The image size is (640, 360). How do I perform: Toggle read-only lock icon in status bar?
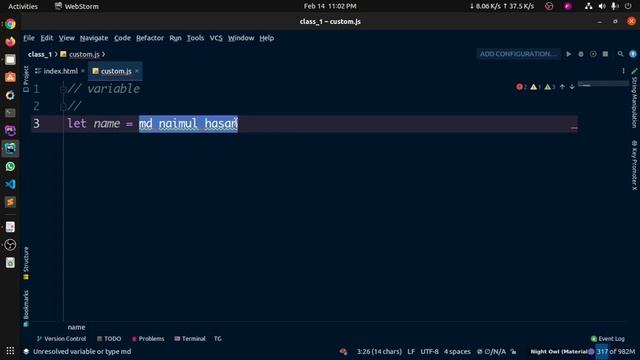coord(513,351)
